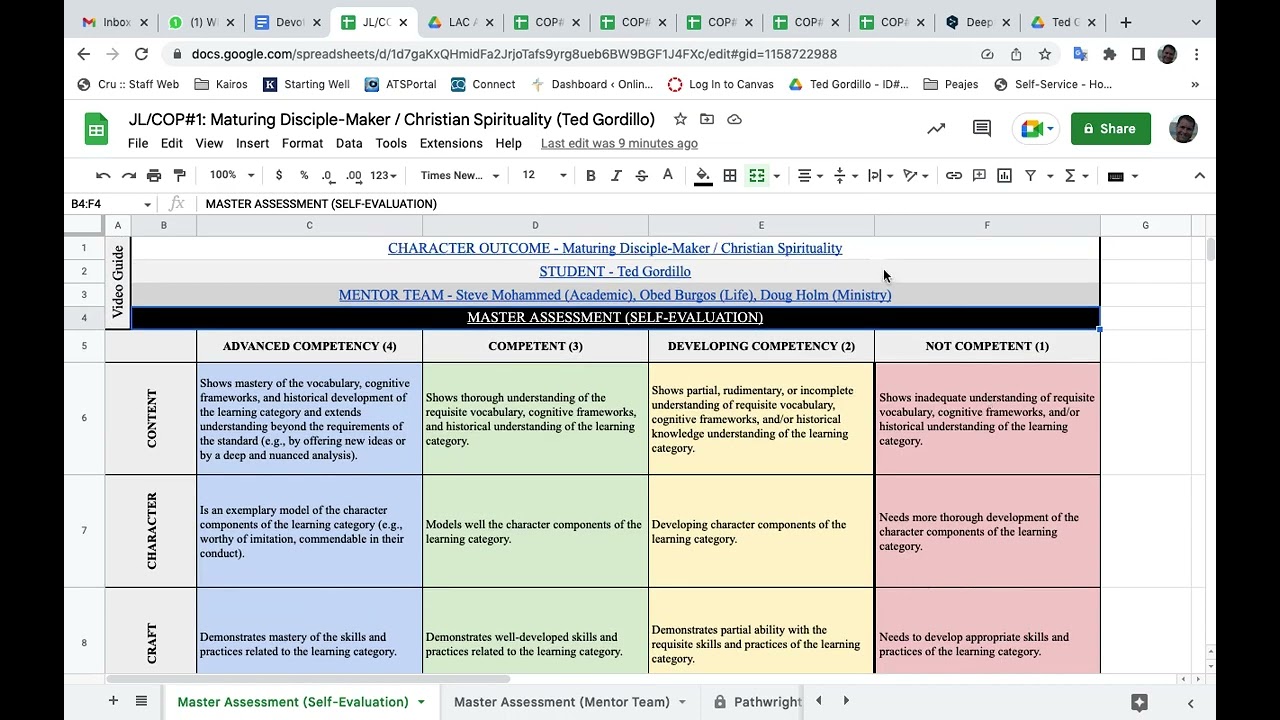Click Move to folder icon
The height and width of the screenshot is (720, 1280).
coord(707,119)
